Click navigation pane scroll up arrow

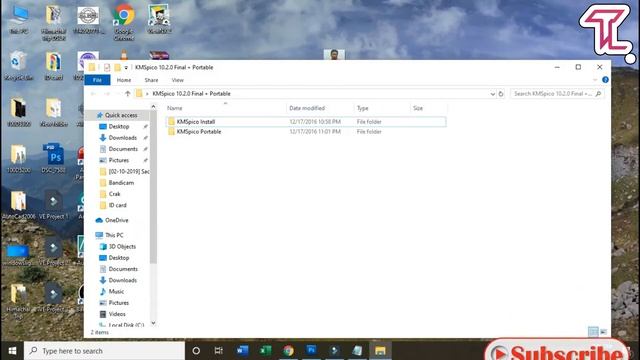point(153,107)
